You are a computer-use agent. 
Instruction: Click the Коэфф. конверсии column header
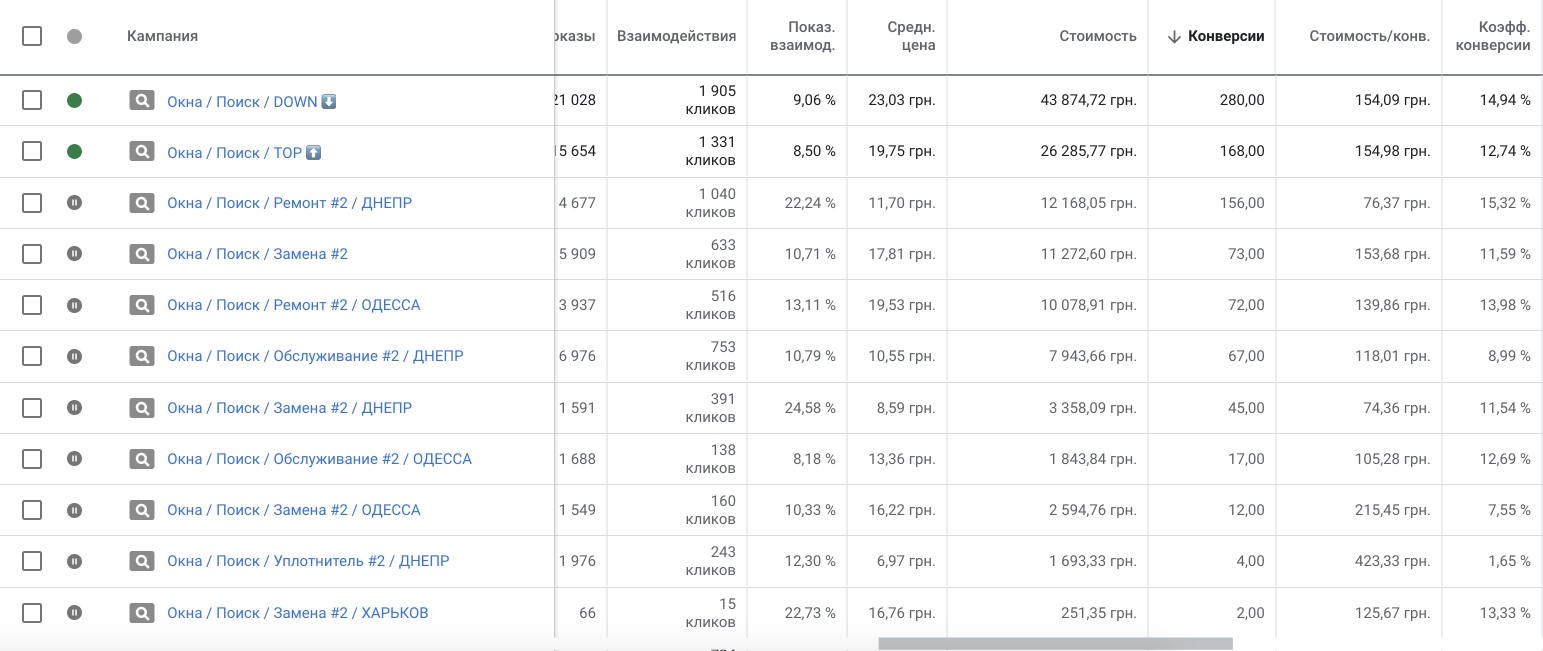pos(1492,36)
